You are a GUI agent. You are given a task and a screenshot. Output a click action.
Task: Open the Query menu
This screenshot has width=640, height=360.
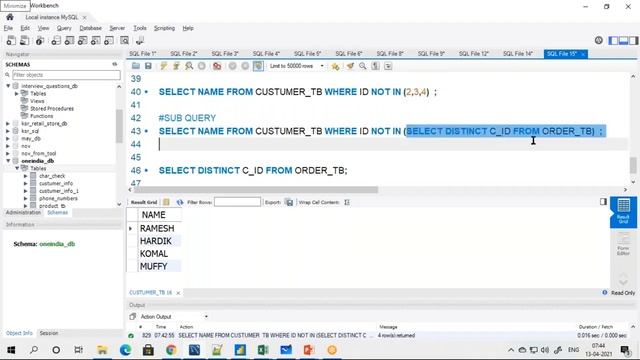click(64, 28)
